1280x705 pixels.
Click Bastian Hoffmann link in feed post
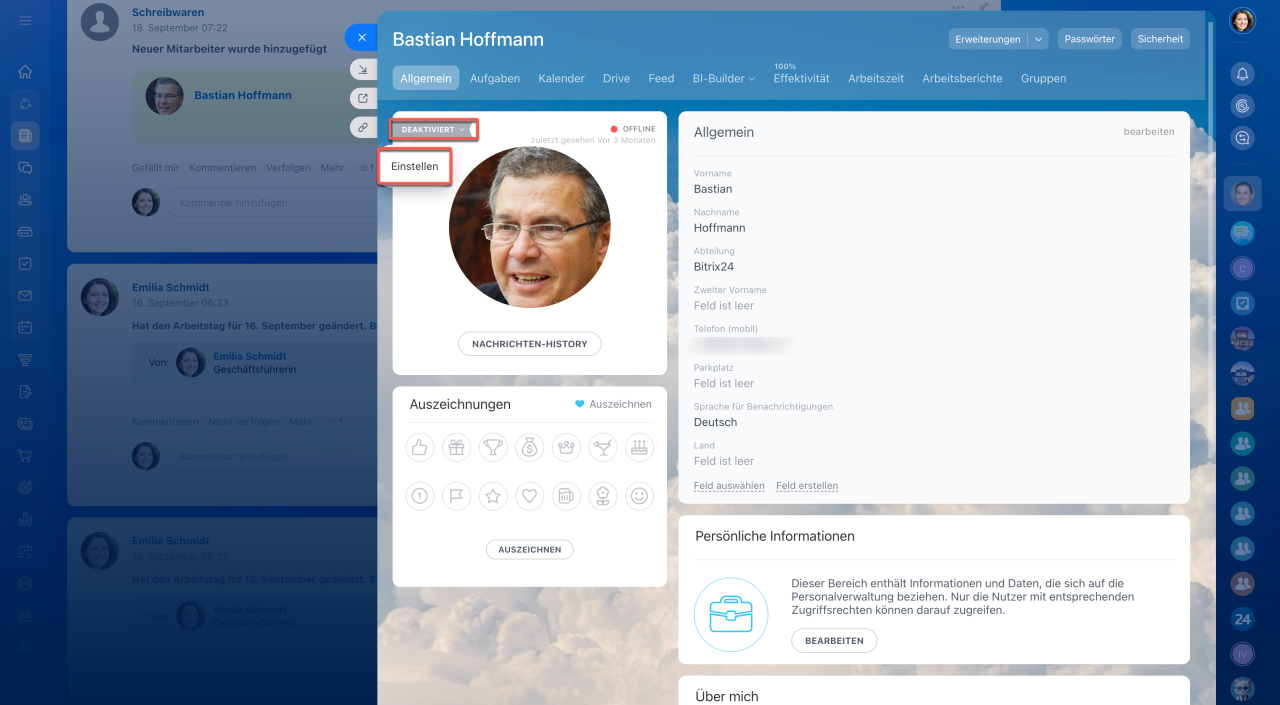pos(243,95)
